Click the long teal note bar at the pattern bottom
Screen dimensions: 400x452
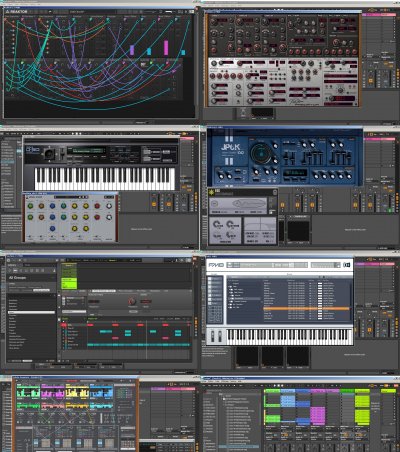(x=138, y=345)
